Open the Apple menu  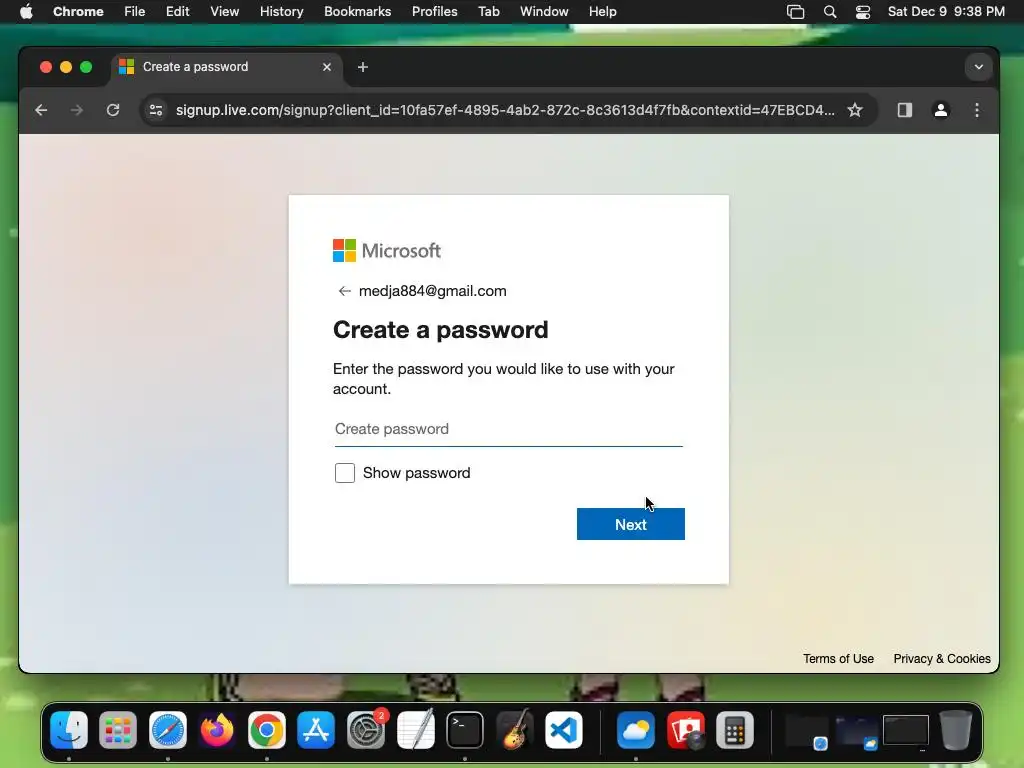tap(26, 12)
